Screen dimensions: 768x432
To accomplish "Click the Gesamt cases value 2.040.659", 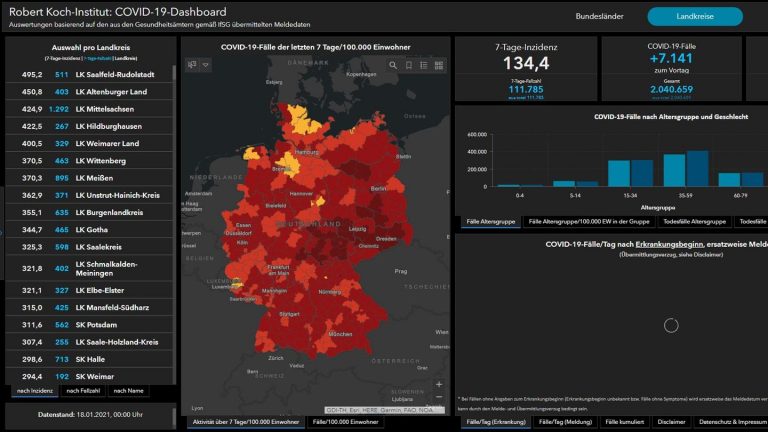I will (671, 89).
